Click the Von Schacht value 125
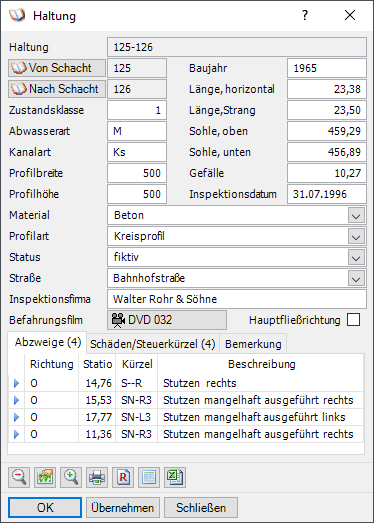This screenshot has width=374, height=523. coord(137,68)
